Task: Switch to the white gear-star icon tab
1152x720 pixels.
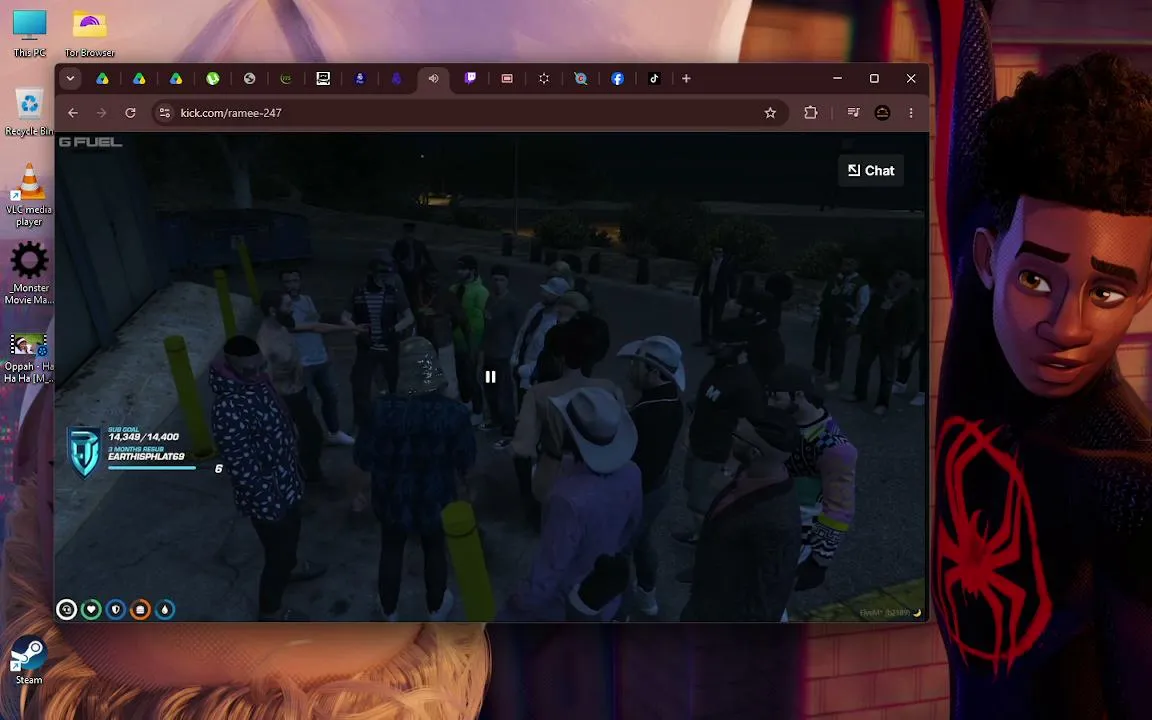Action: point(544,78)
